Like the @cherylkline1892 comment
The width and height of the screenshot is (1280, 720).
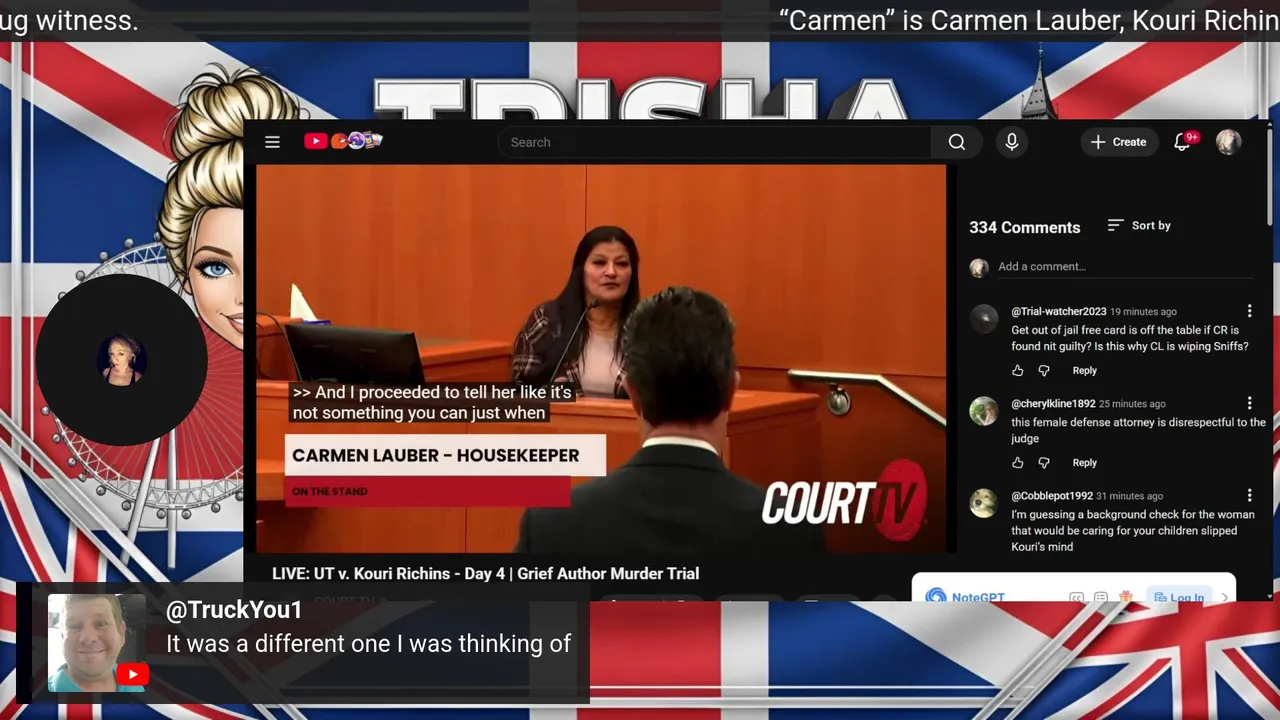(1018, 462)
